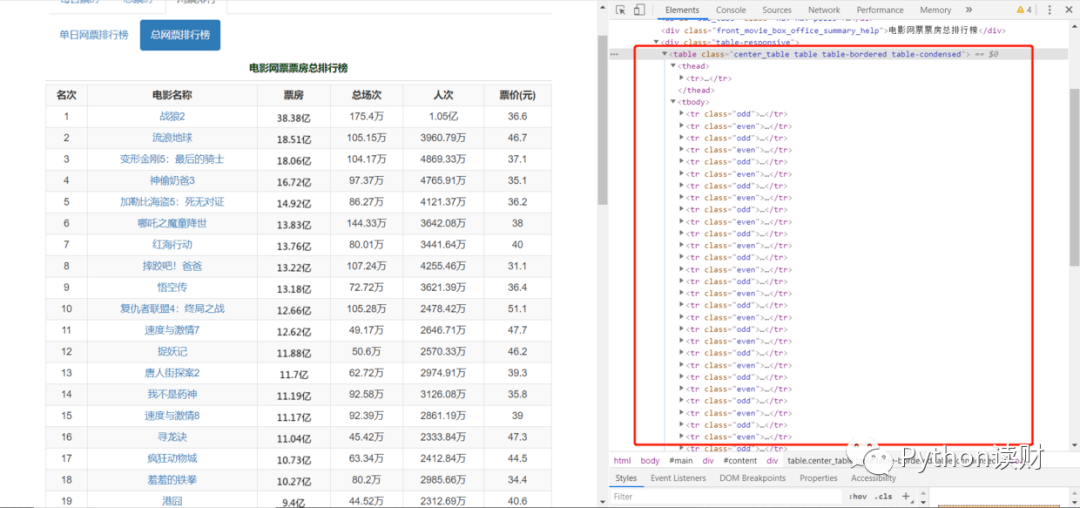Open the 复仇者联盟4：终局之战 link
This screenshot has width=1080, height=508.
pos(172,308)
